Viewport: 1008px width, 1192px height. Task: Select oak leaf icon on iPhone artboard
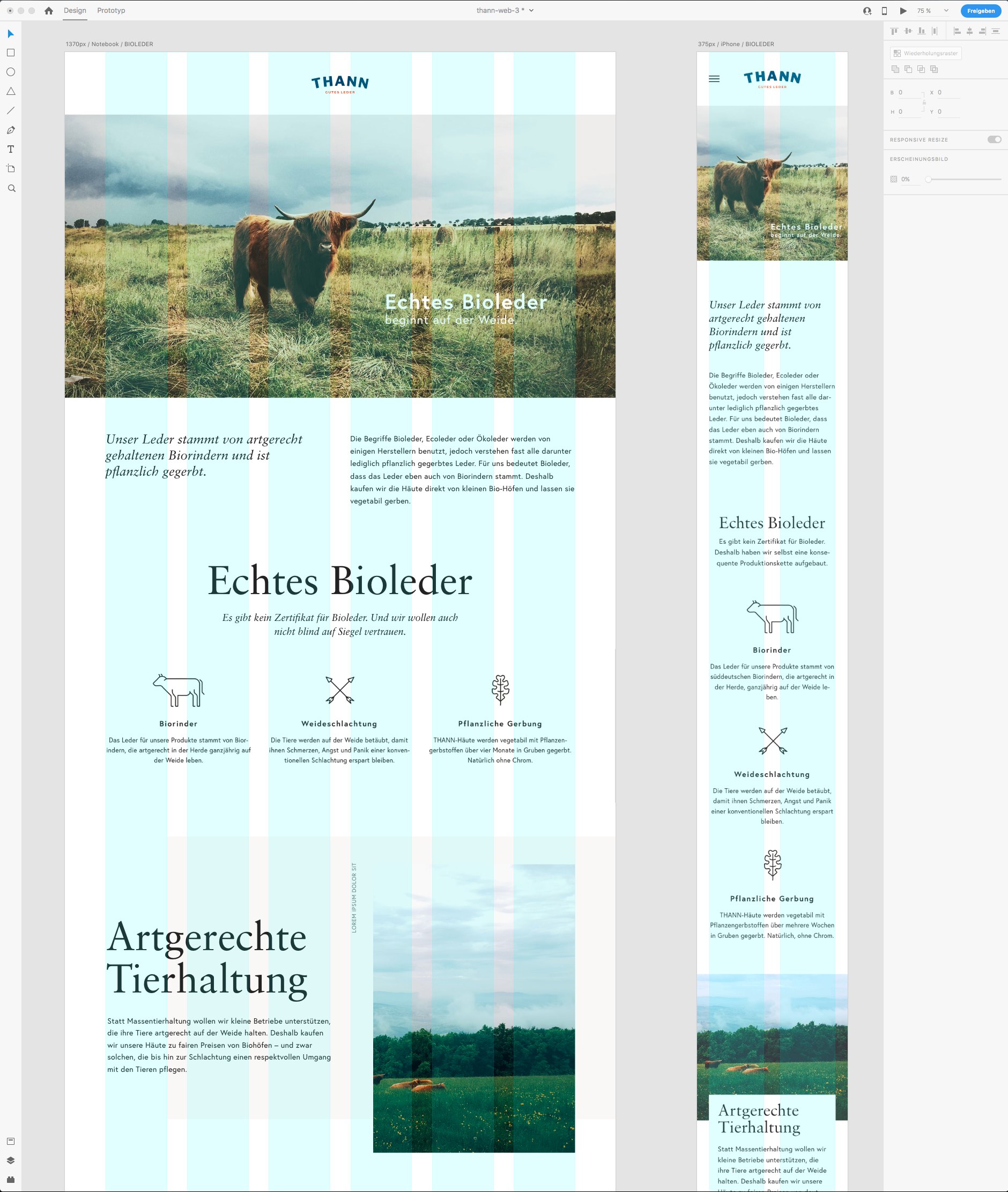tap(773, 864)
